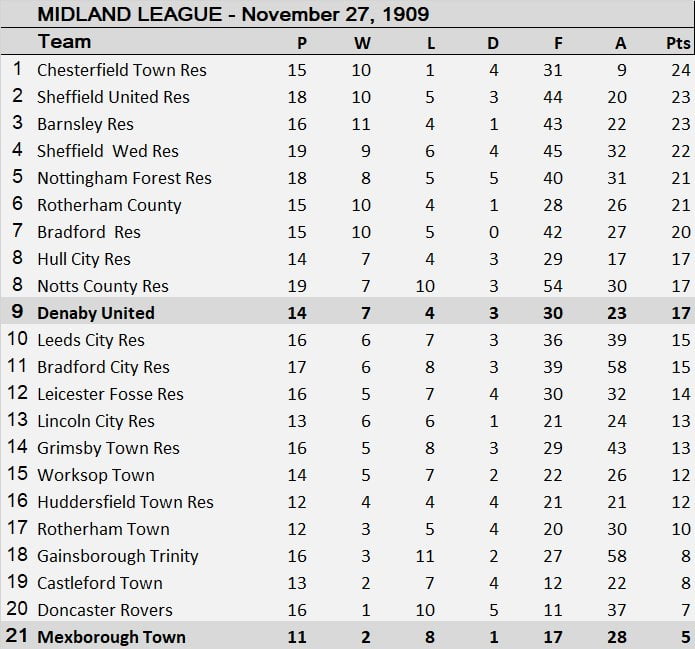695x649 pixels.
Task: Select Chesterfield Town Res team name
Action: pos(122,70)
